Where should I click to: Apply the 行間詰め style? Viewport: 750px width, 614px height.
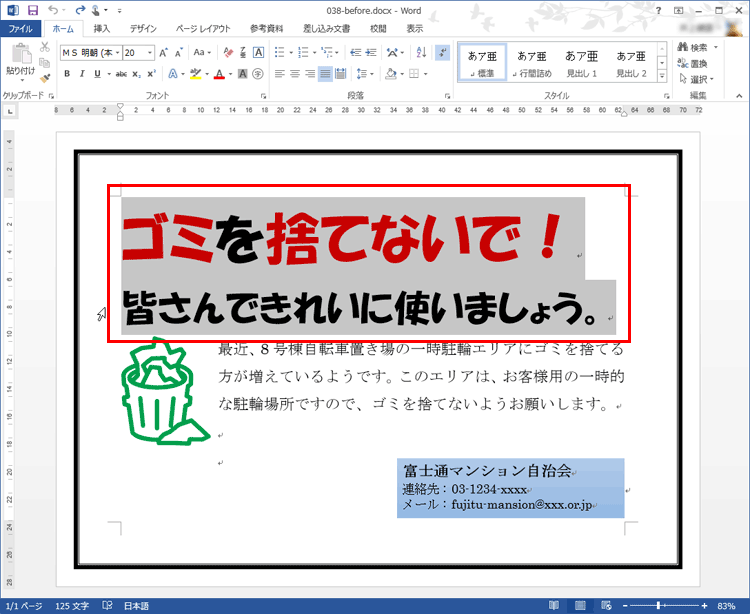[532, 63]
